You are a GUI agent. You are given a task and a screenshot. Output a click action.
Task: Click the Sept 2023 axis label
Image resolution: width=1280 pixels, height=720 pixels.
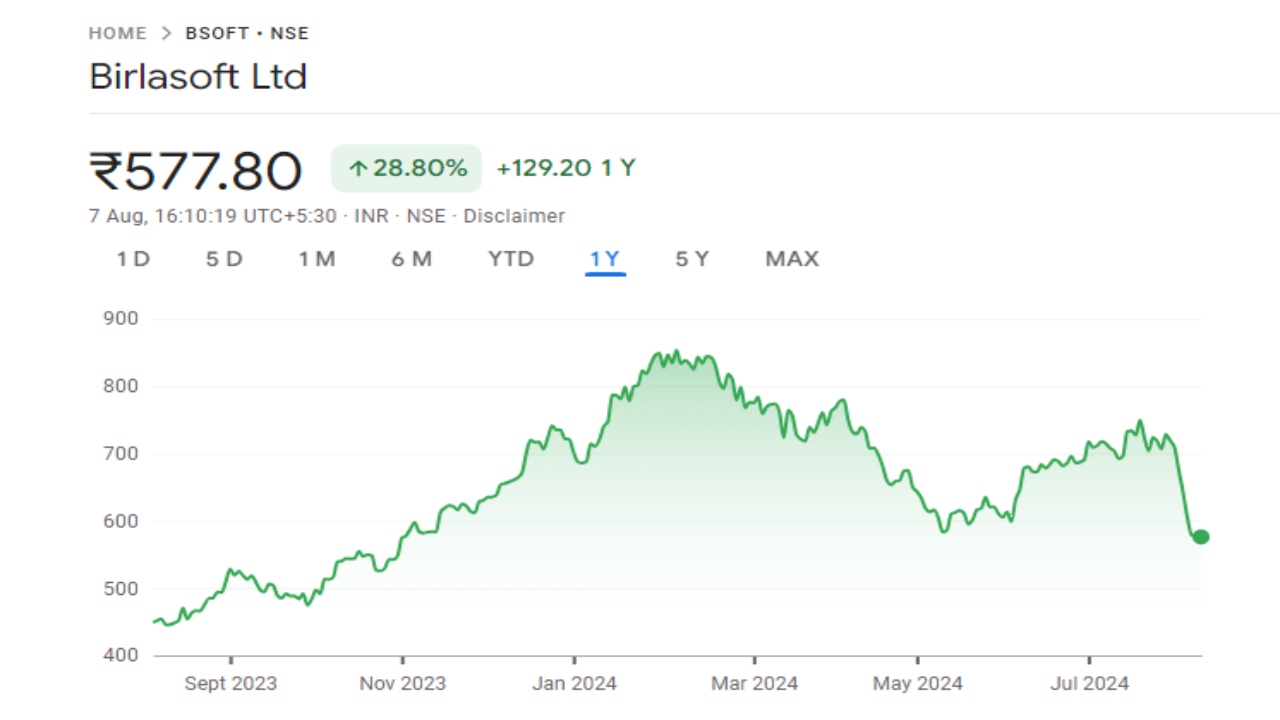click(231, 684)
